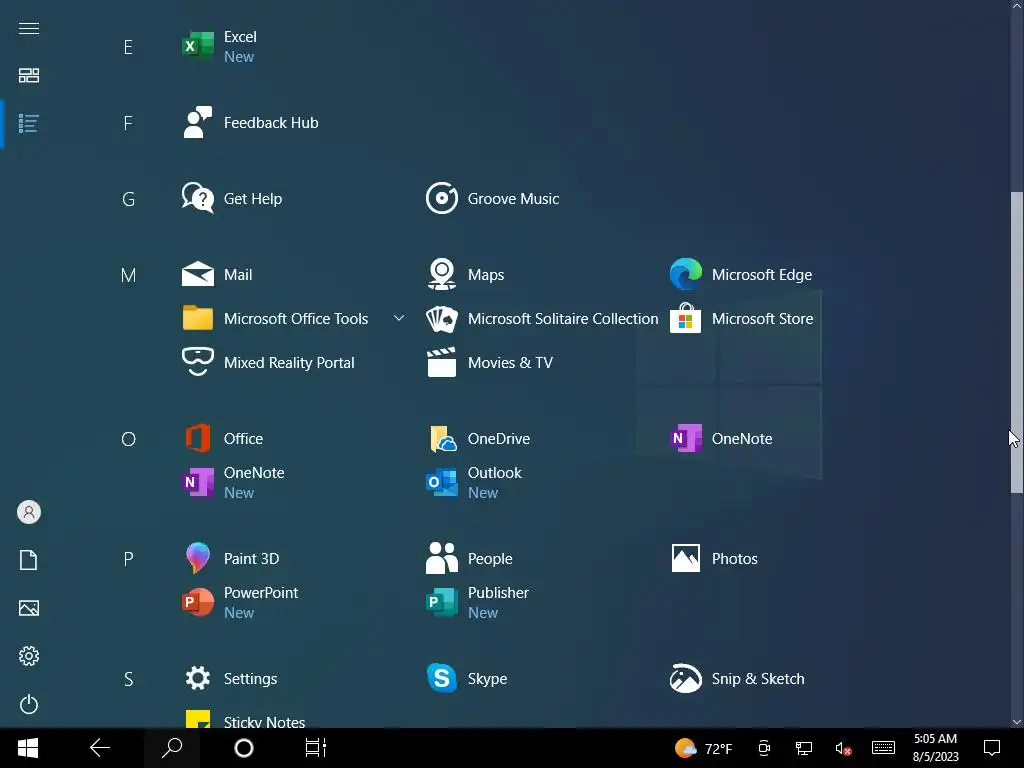
Task: Open the Documents shortcut in sidebar
Action: [29, 560]
